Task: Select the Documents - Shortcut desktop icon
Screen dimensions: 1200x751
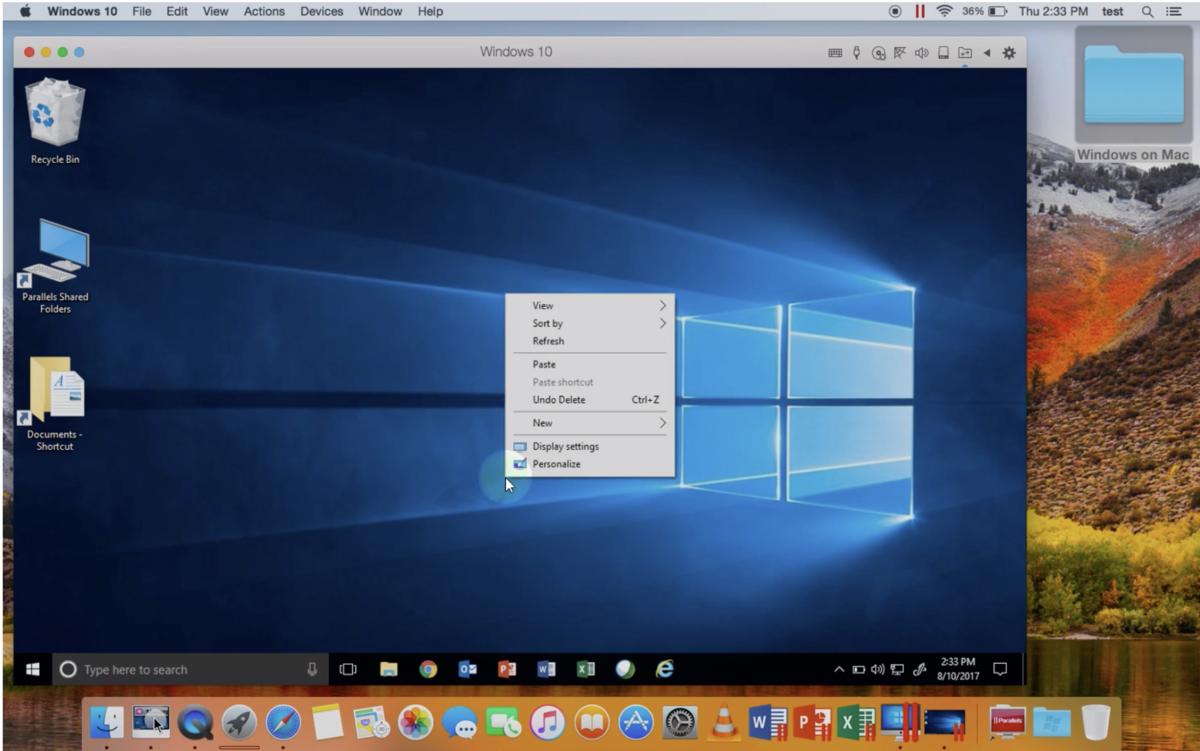Action: [55, 404]
